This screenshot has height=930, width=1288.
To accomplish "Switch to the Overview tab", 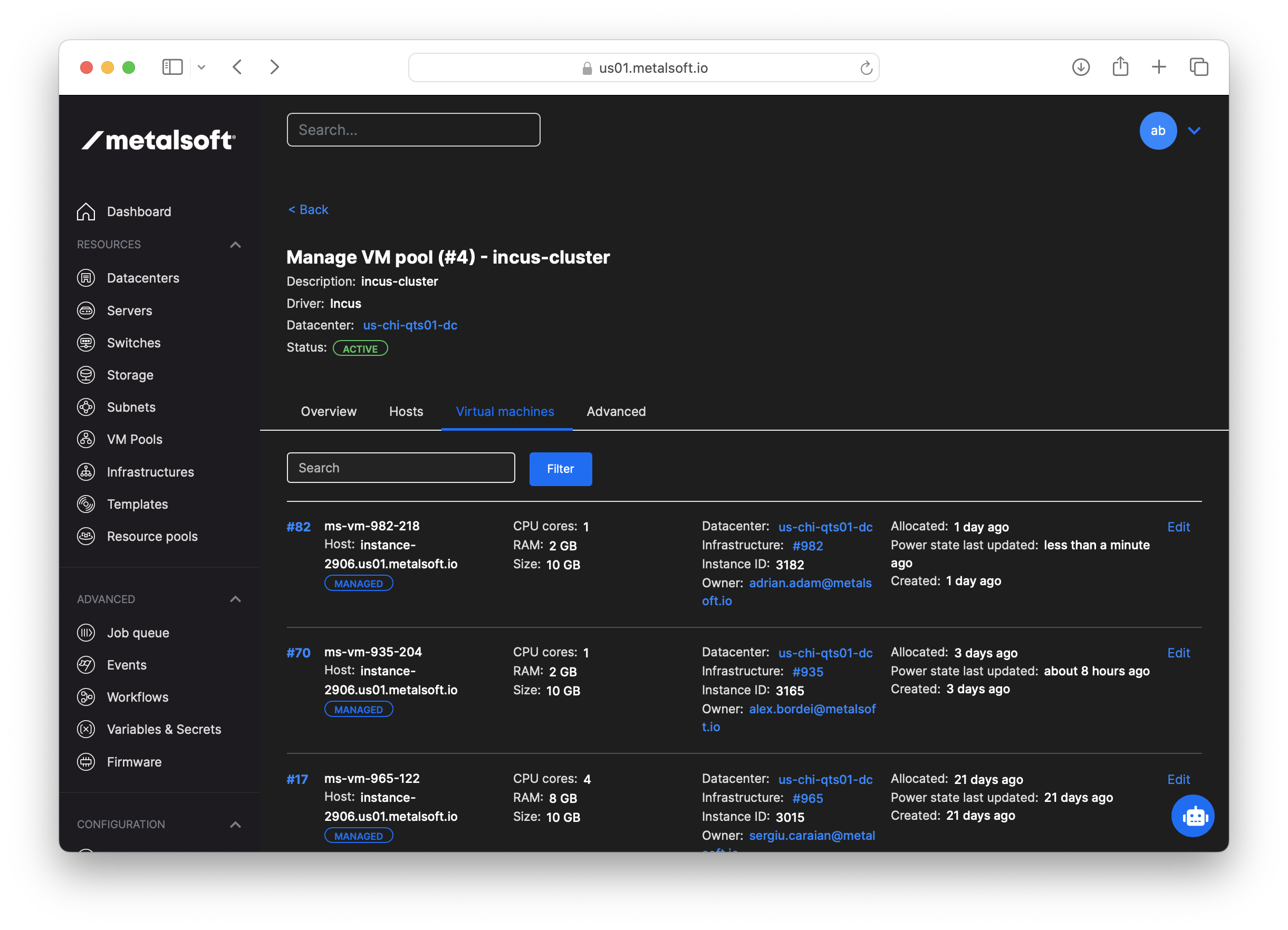I will [x=328, y=412].
